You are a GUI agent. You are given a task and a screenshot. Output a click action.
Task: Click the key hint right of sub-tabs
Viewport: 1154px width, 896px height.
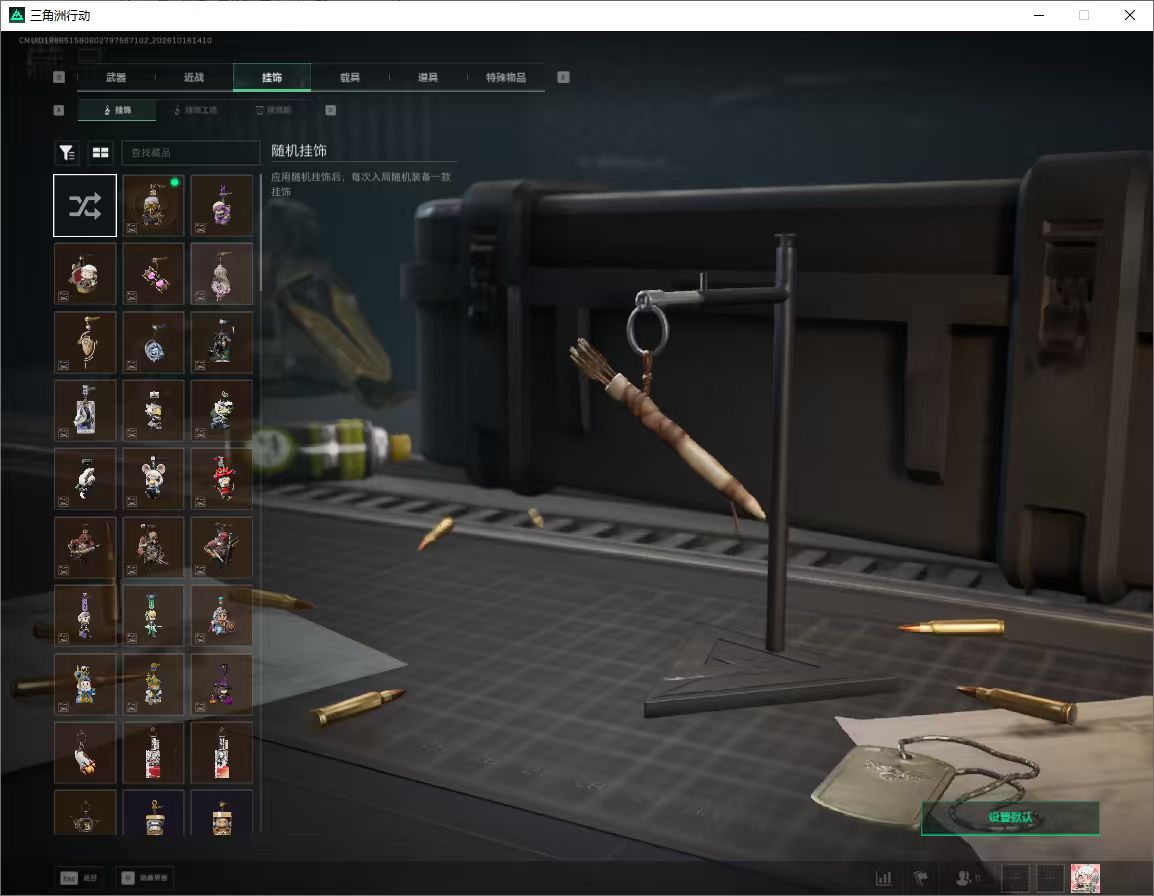[x=330, y=110]
